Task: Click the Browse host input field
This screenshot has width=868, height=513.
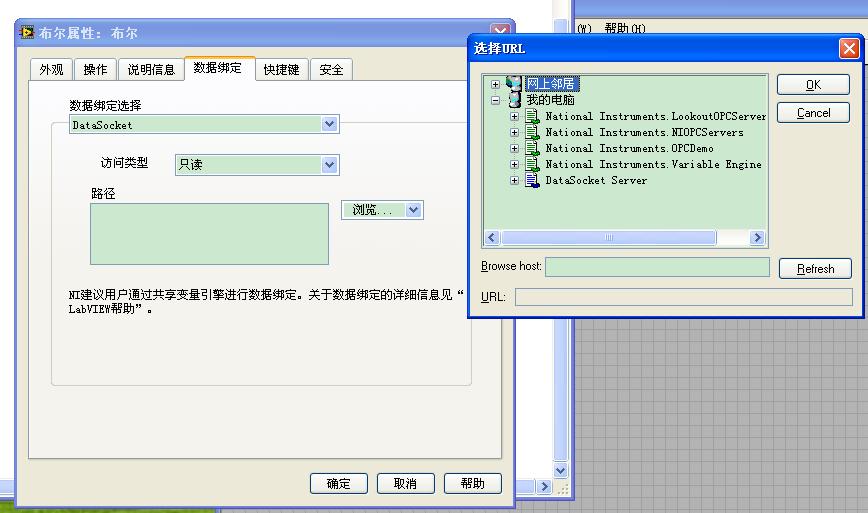Action: 657,267
